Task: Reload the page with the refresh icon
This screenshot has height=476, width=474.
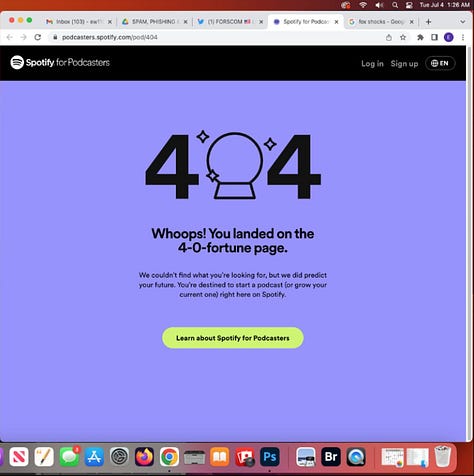Action: [38, 37]
